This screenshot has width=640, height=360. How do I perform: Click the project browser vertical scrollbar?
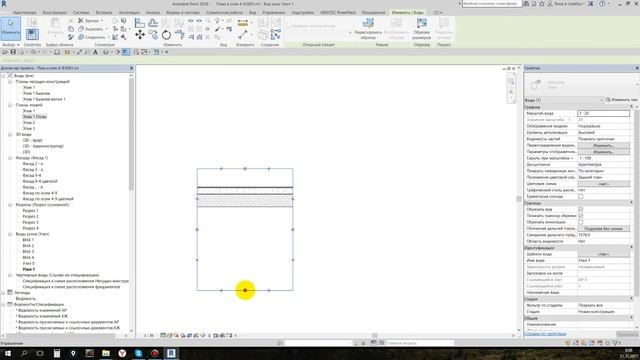(131, 135)
